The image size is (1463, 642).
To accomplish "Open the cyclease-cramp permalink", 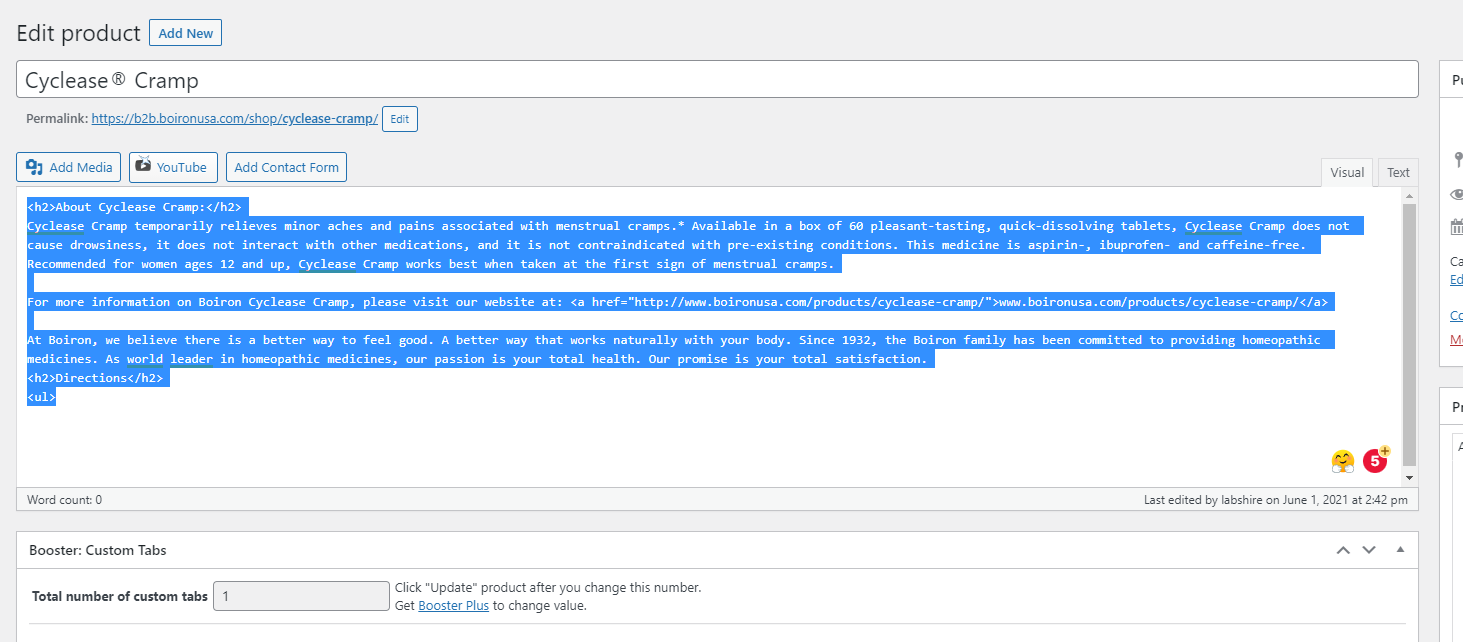I will click(234, 118).
